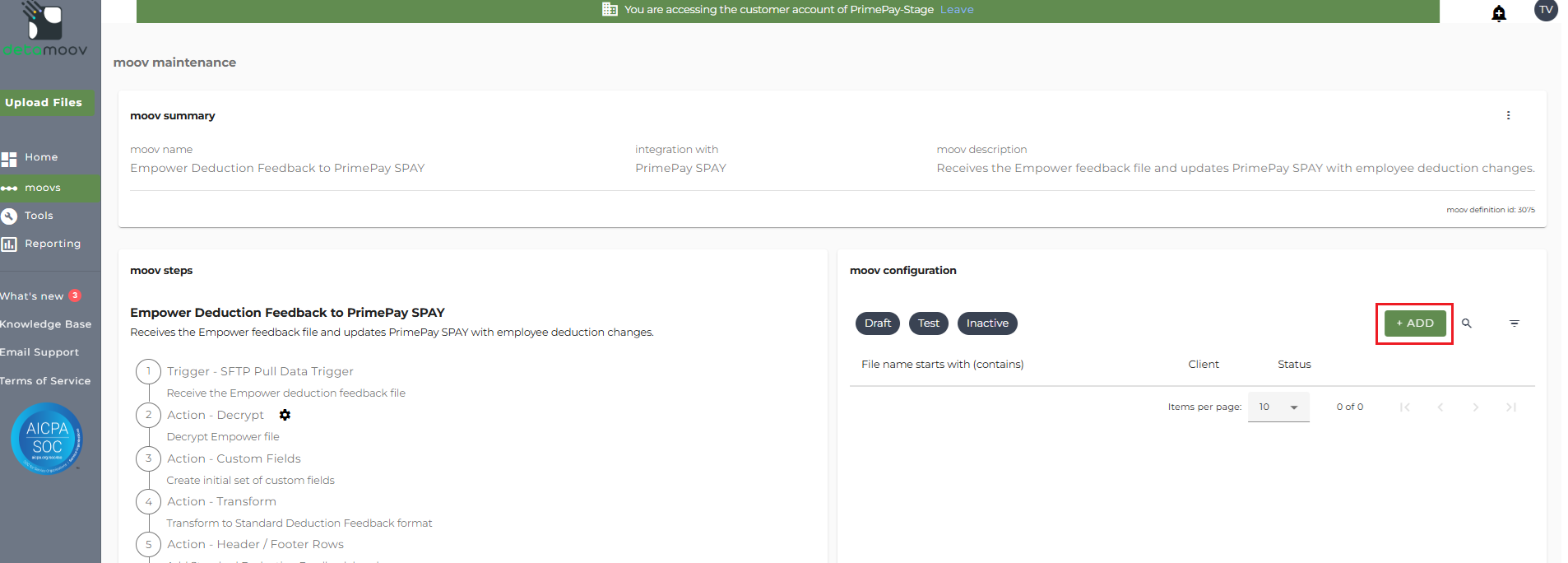Image resolution: width=1568 pixels, height=563 pixels.
Task: Click moov description value text
Action: tap(1236, 168)
